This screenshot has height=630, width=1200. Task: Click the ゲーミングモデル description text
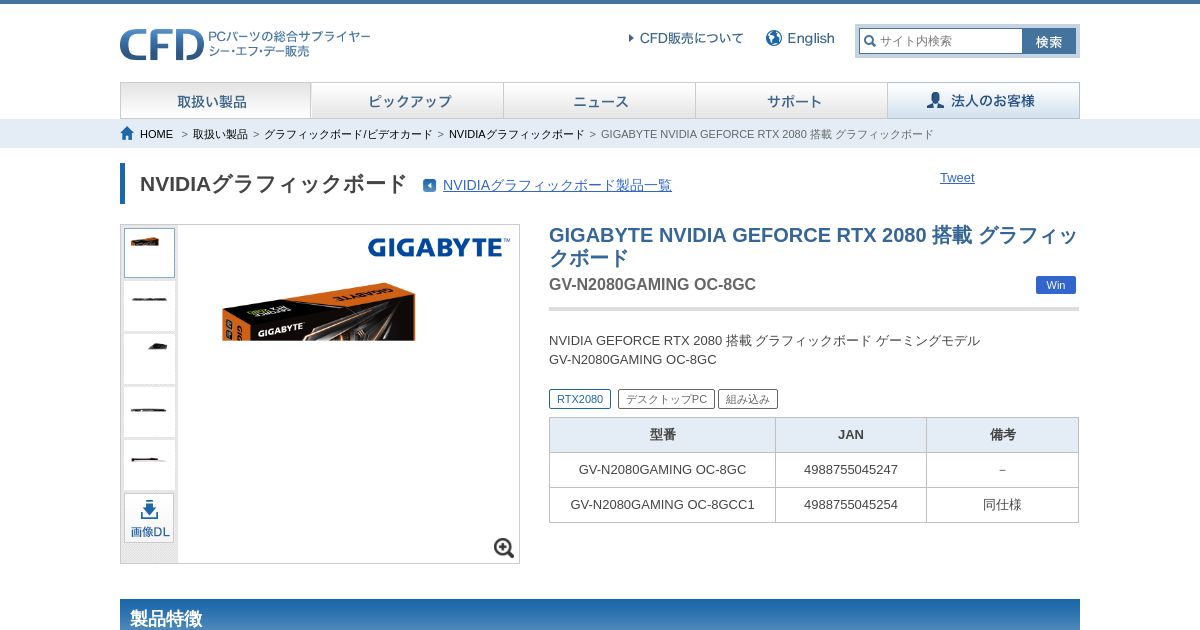pyautogui.click(x=928, y=341)
